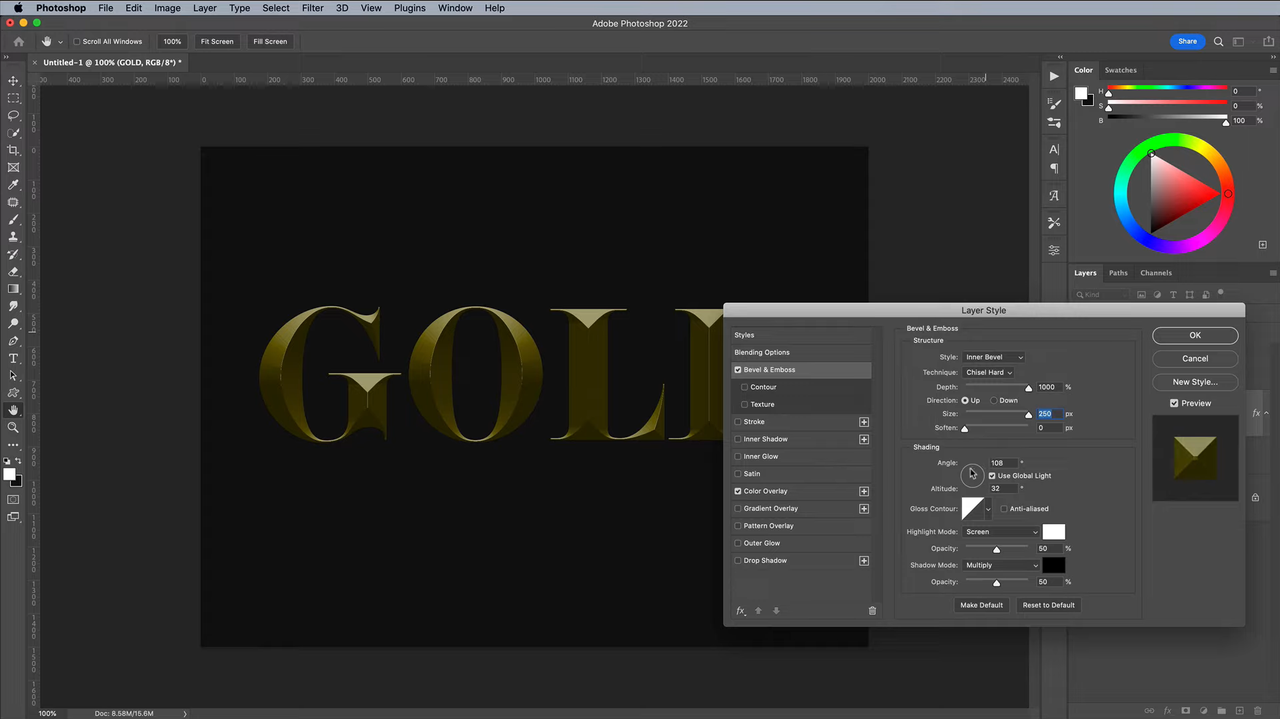Viewport: 1280px width, 719px height.
Task: Open the Style dropdown showing Inner Bevel
Action: (x=994, y=357)
